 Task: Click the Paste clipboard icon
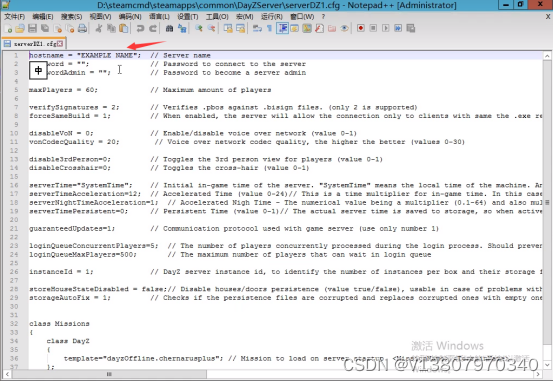124,29
